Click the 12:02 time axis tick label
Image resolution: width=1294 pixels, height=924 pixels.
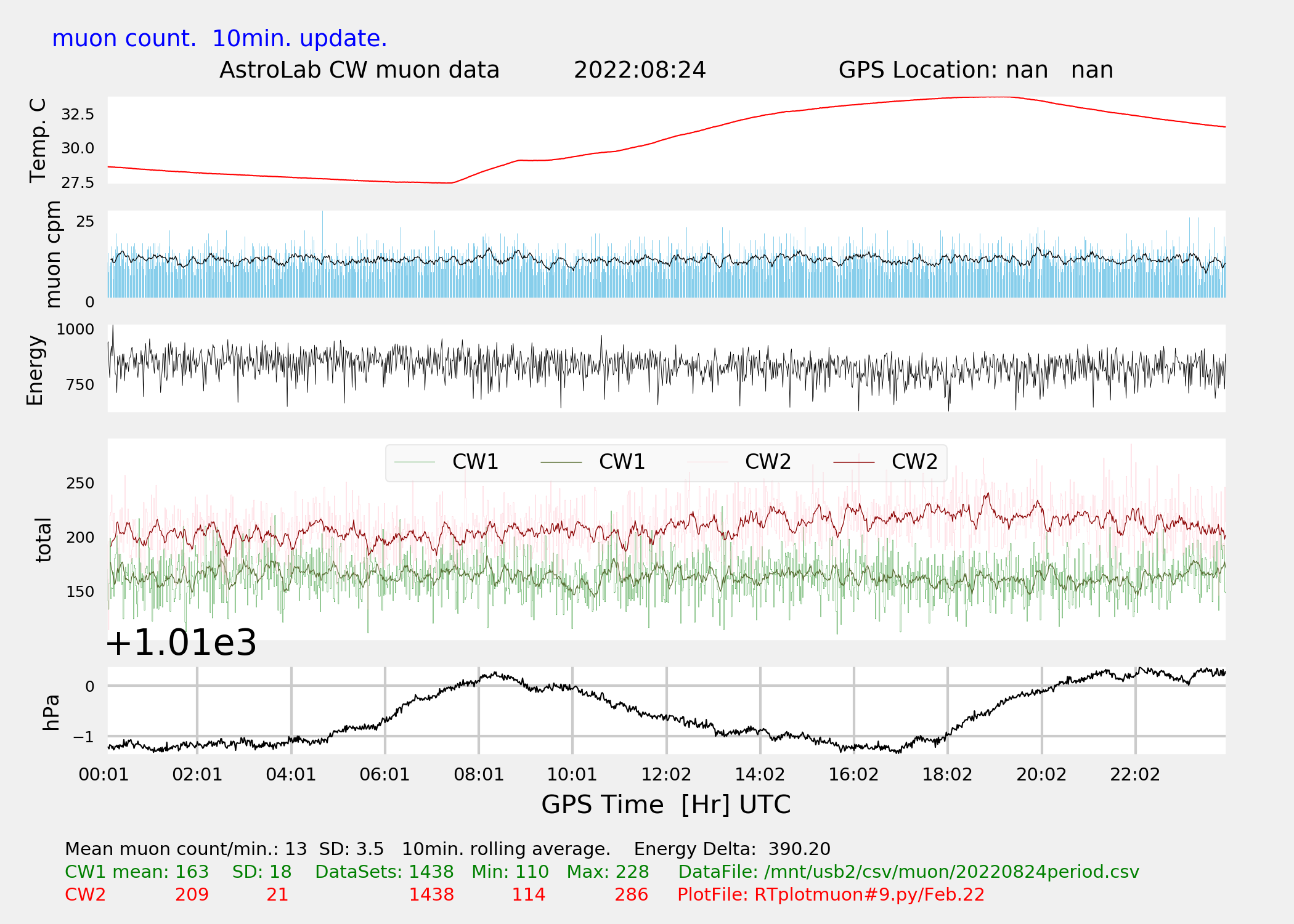pos(666,774)
